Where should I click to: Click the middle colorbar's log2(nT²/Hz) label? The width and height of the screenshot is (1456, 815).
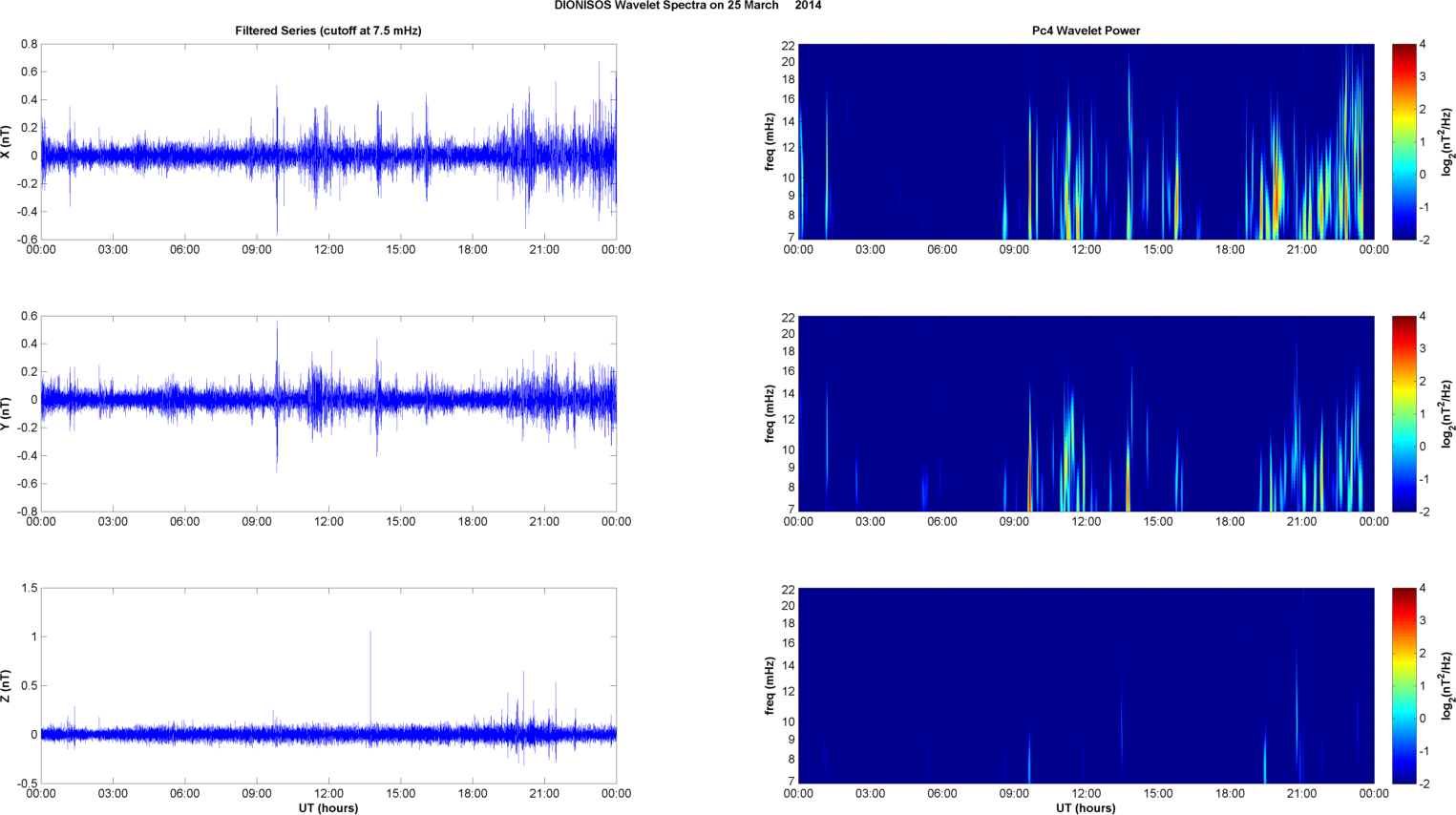1447,414
